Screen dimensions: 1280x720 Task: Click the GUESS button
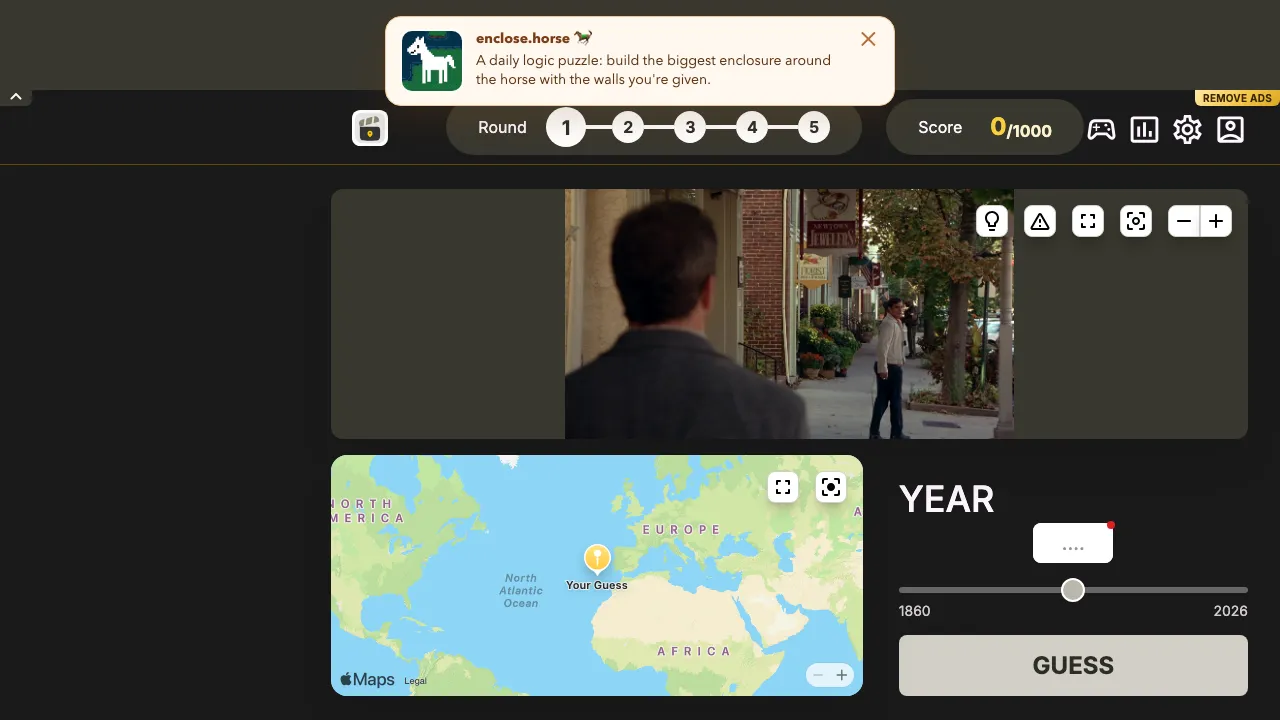1073,665
